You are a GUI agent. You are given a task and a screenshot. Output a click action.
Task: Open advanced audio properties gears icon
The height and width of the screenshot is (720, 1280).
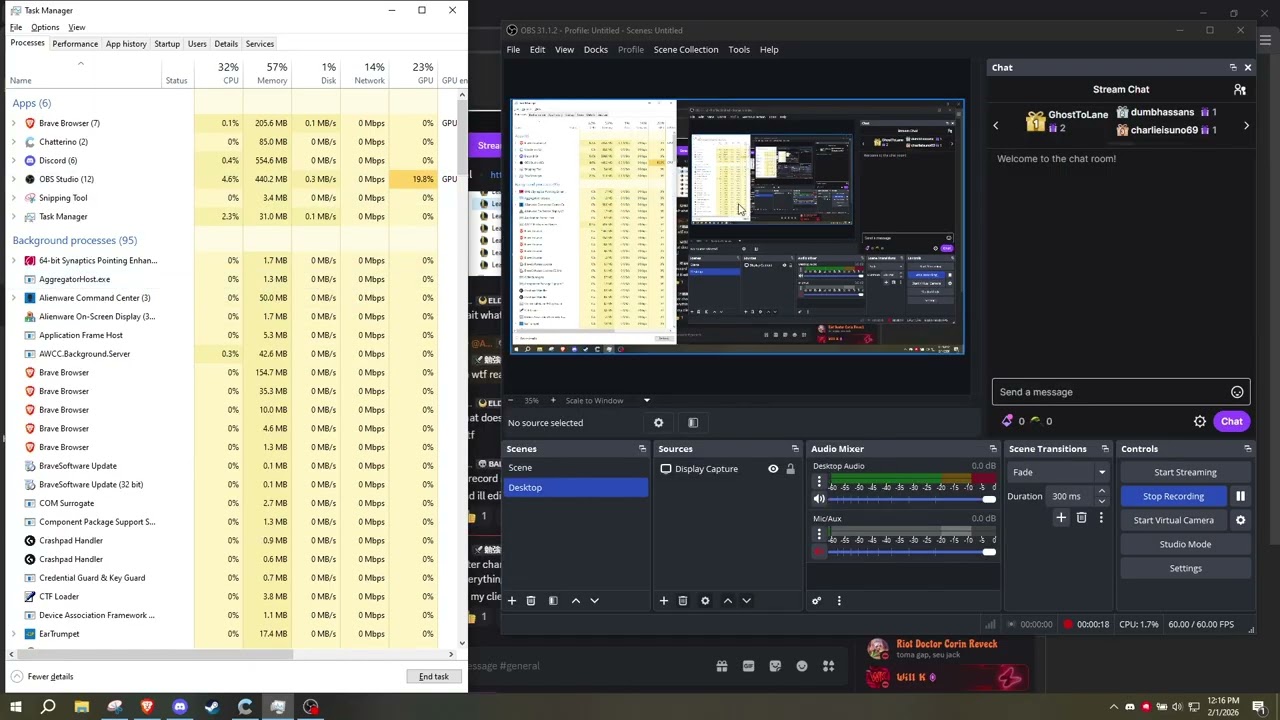816,601
